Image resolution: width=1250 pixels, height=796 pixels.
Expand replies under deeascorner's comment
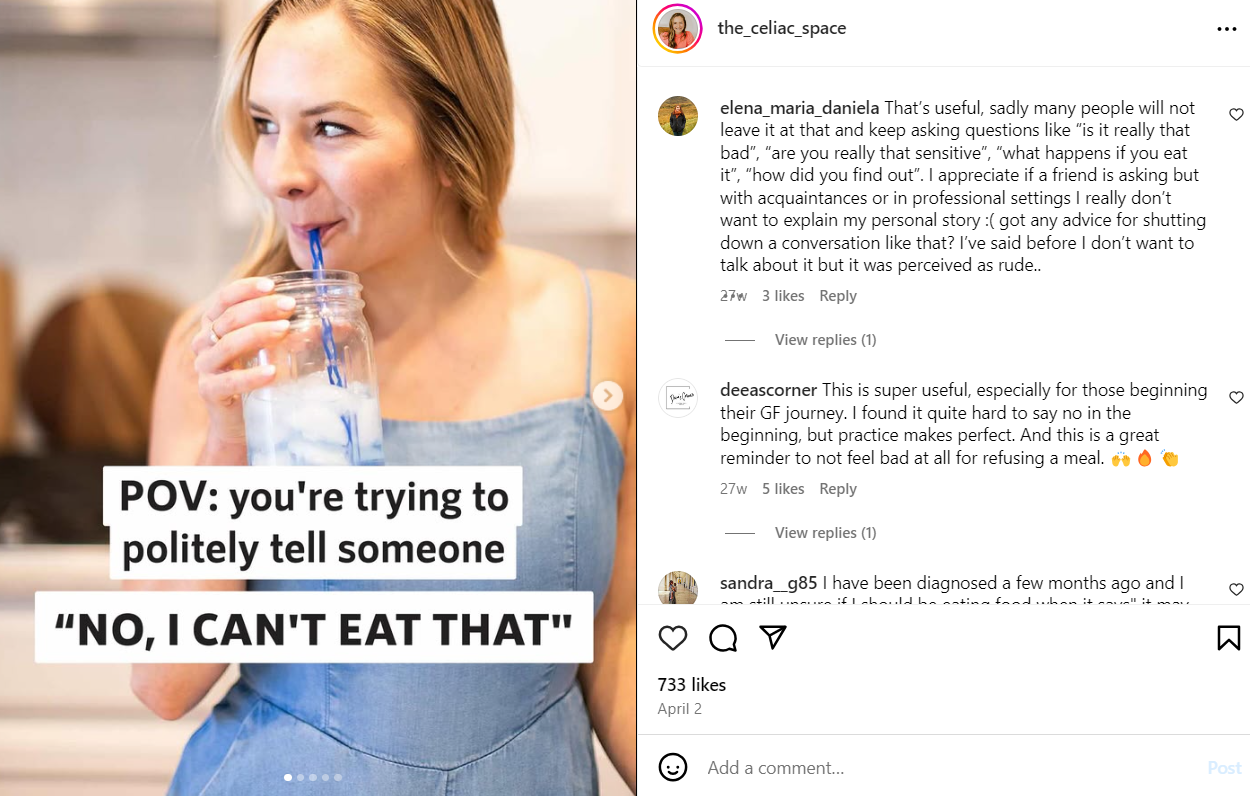(x=825, y=533)
